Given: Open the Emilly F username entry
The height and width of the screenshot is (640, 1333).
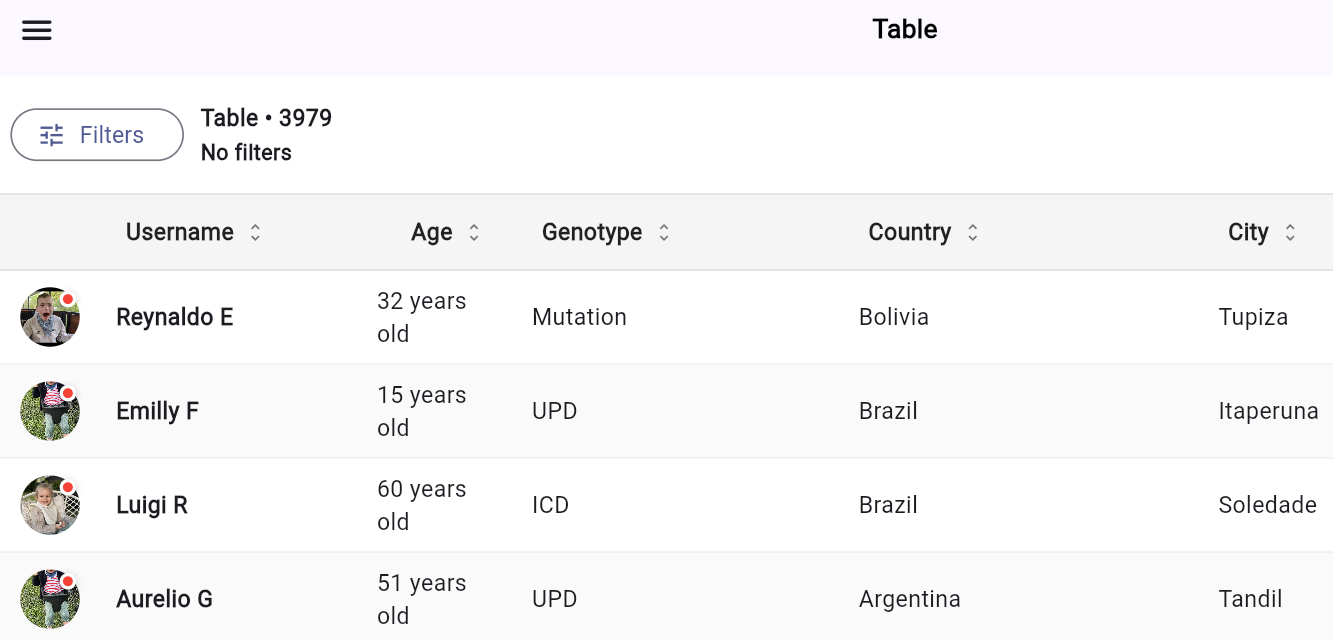Looking at the screenshot, I should [158, 411].
